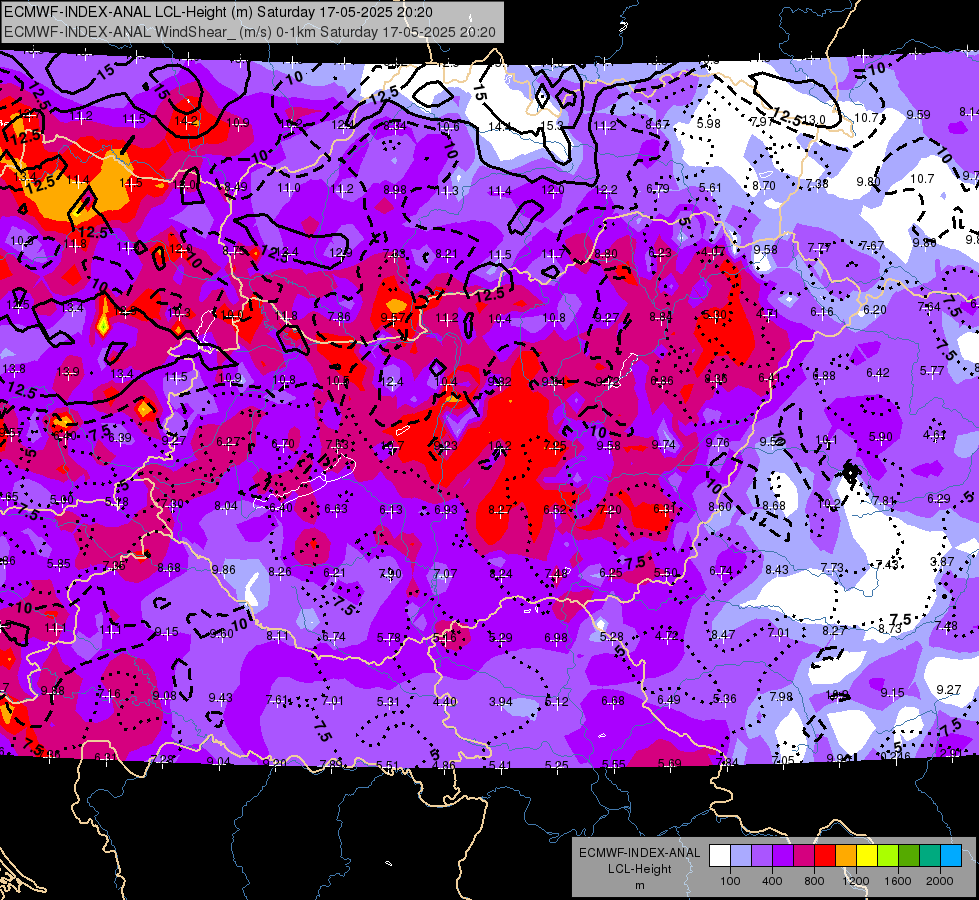The width and height of the screenshot is (979, 900).
Task: Click the grid value 5.98
Action: pyautogui.click(x=709, y=124)
